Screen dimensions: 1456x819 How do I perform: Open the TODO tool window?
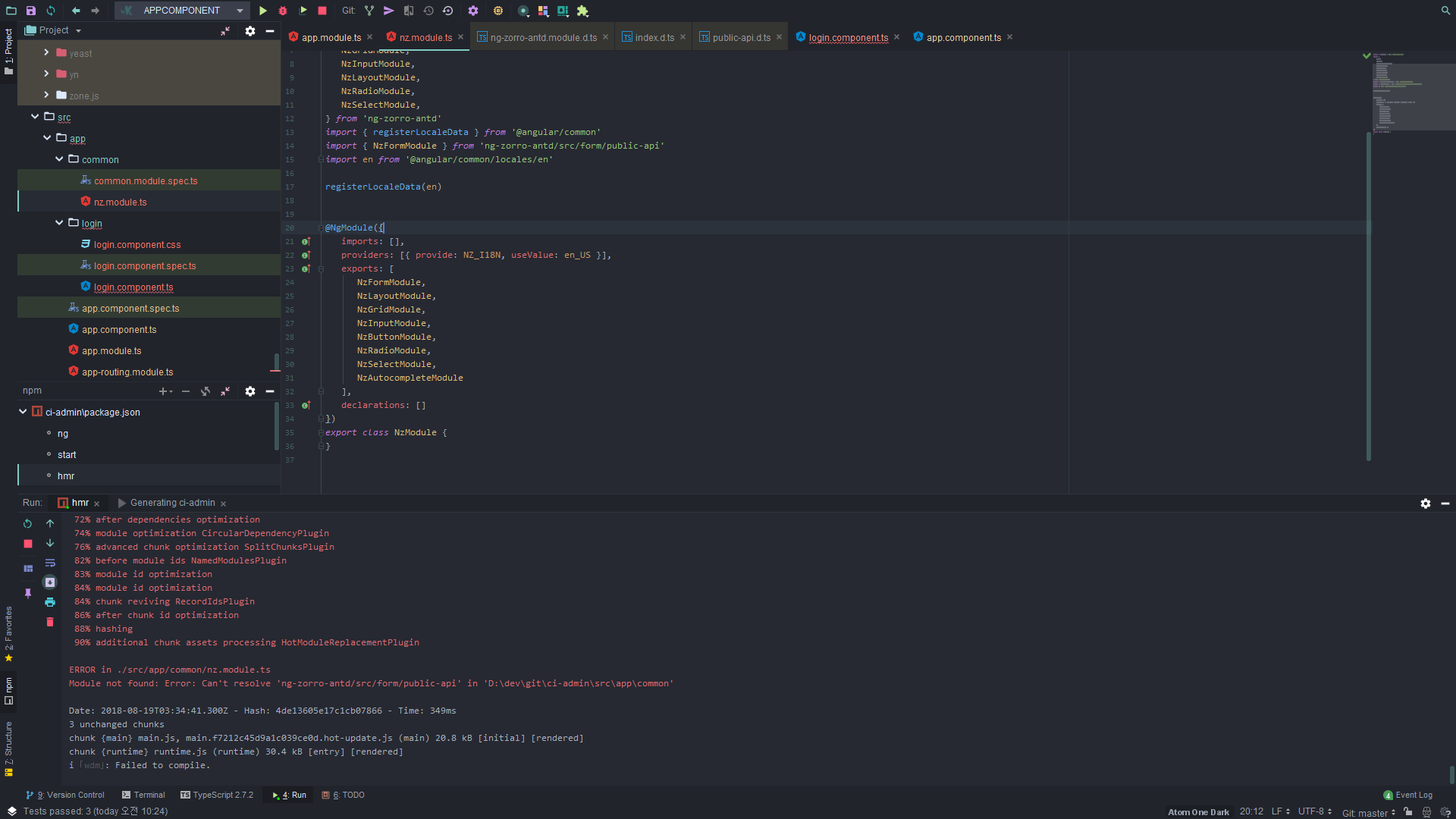(x=344, y=795)
